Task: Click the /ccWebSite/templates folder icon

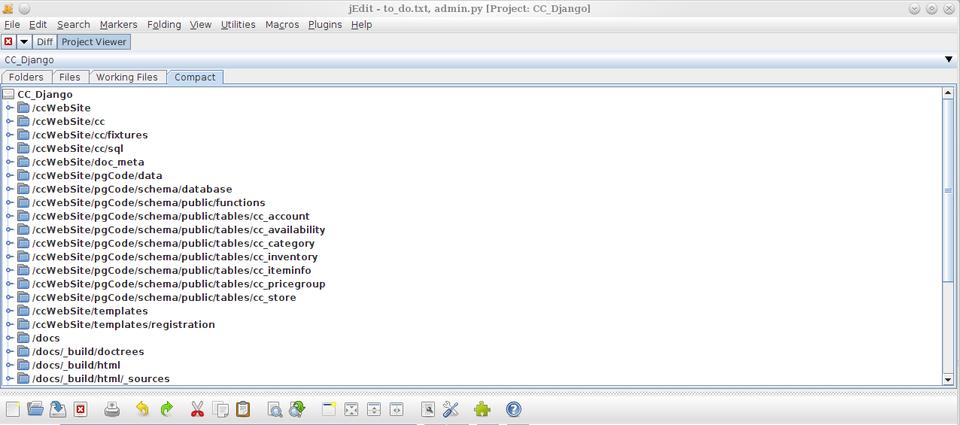Action: (x=23, y=311)
